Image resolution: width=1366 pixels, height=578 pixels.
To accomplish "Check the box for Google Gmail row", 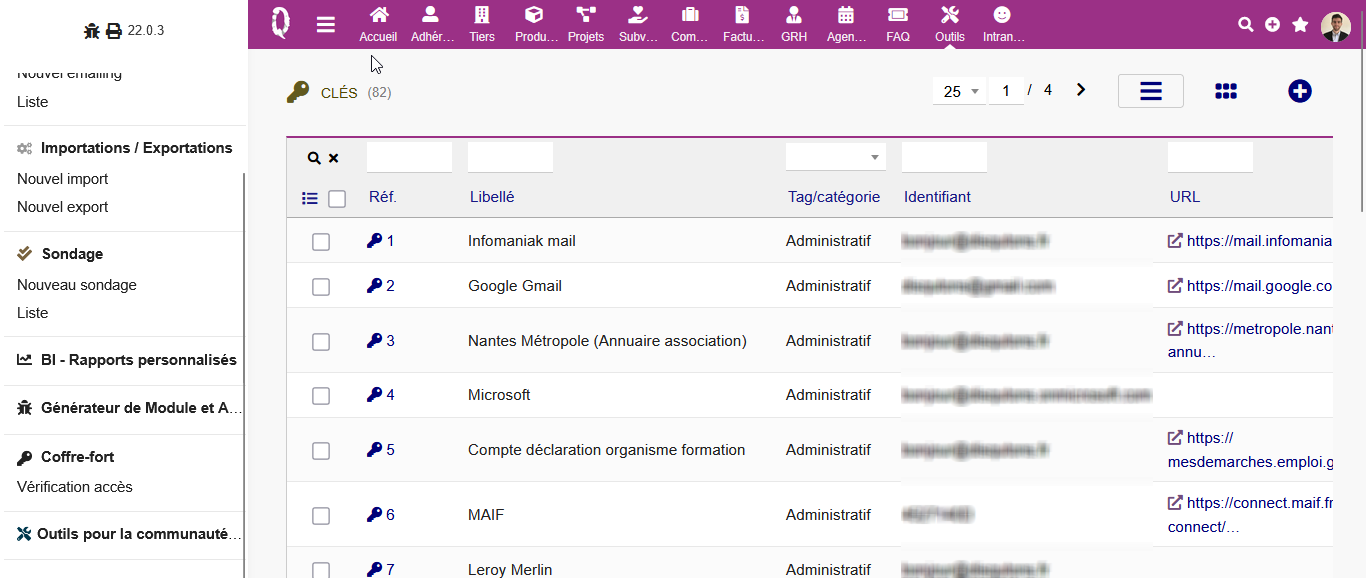I will tap(321, 287).
